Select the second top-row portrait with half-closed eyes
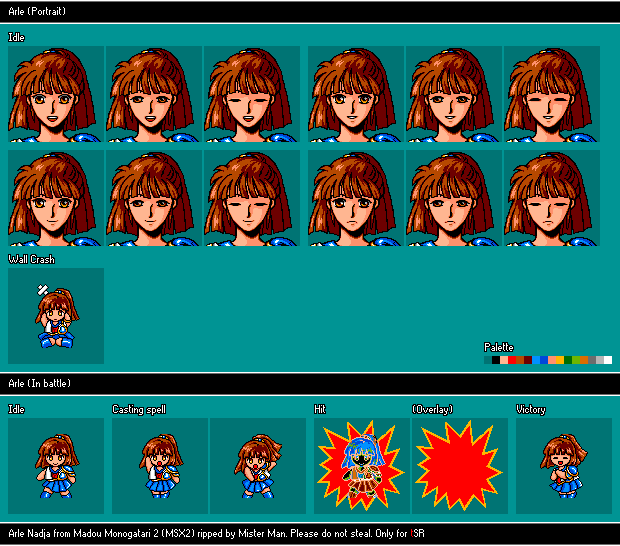Screen dimensions: 620x546 point(154,94)
